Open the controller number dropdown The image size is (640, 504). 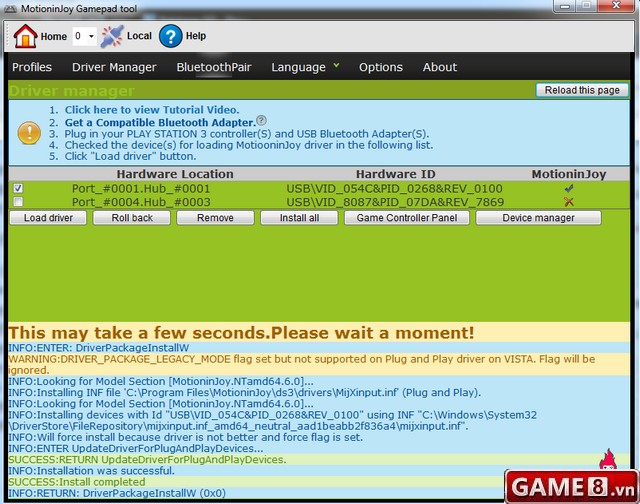point(84,36)
